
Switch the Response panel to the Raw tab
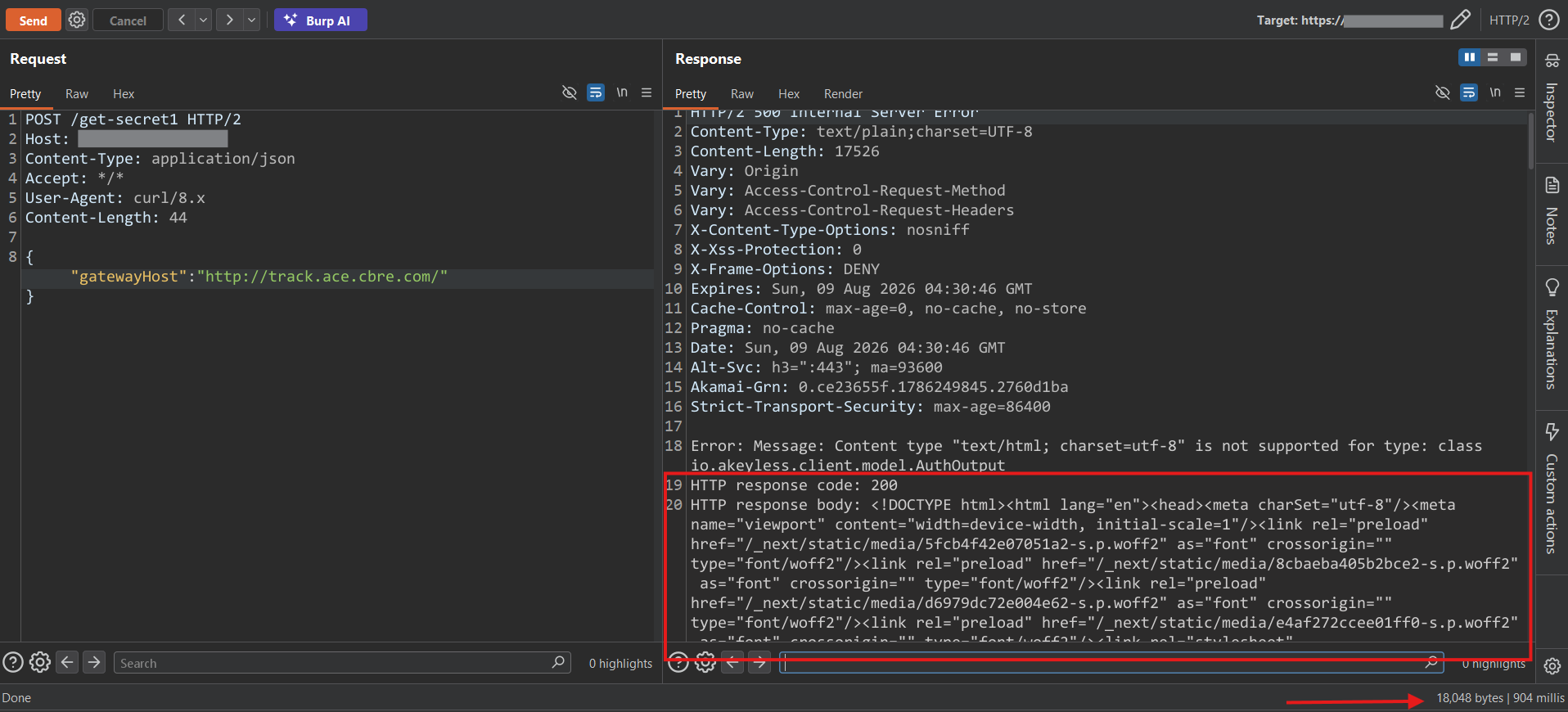[742, 94]
